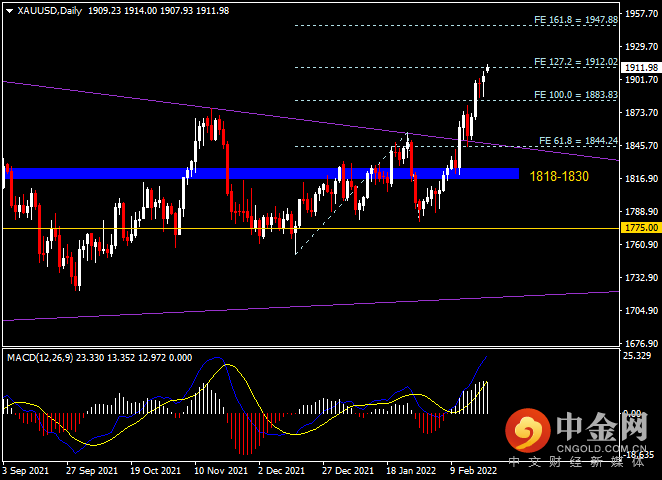Image resolution: width=662 pixels, height=480 pixels.
Task: Click the 1845.70 price scale value
Action: tap(641, 145)
